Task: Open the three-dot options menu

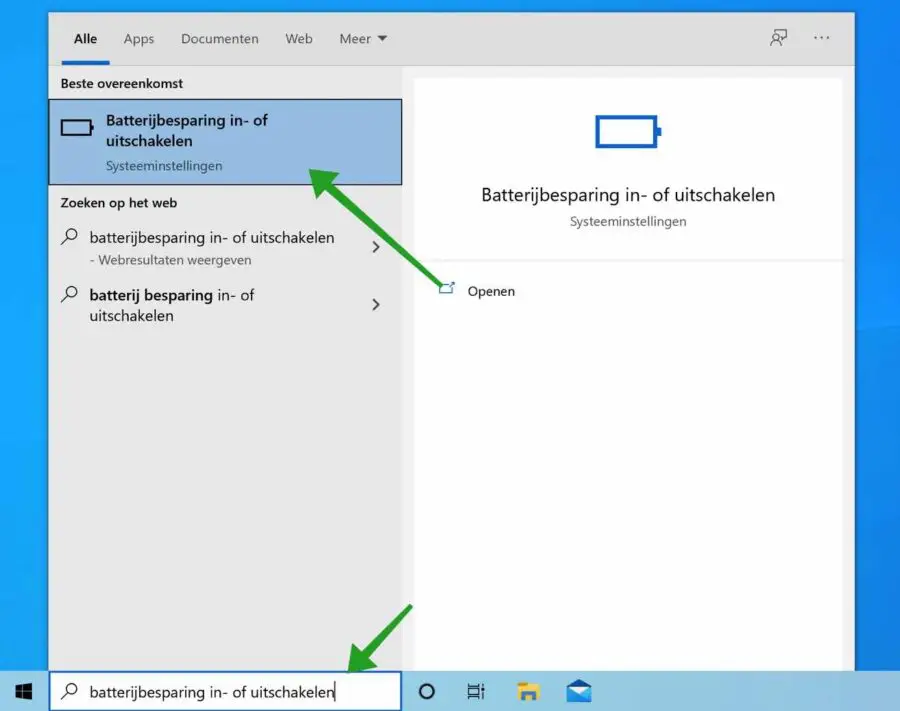Action: coord(821,38)
